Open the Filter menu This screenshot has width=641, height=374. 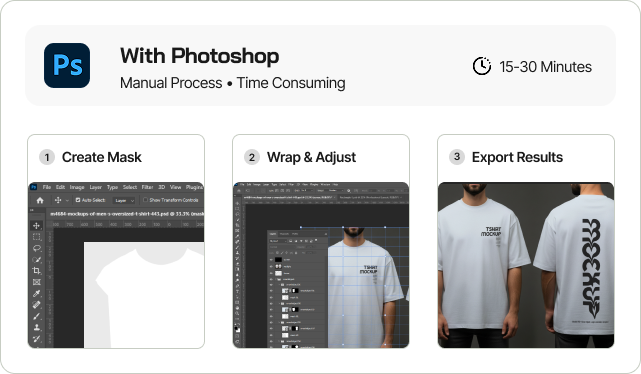coord(147,187)
